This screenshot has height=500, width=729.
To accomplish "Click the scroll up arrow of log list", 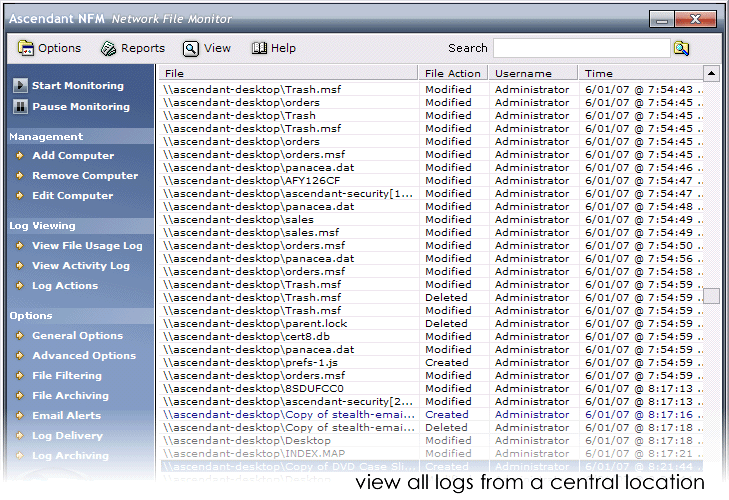I will pos(711,73).
